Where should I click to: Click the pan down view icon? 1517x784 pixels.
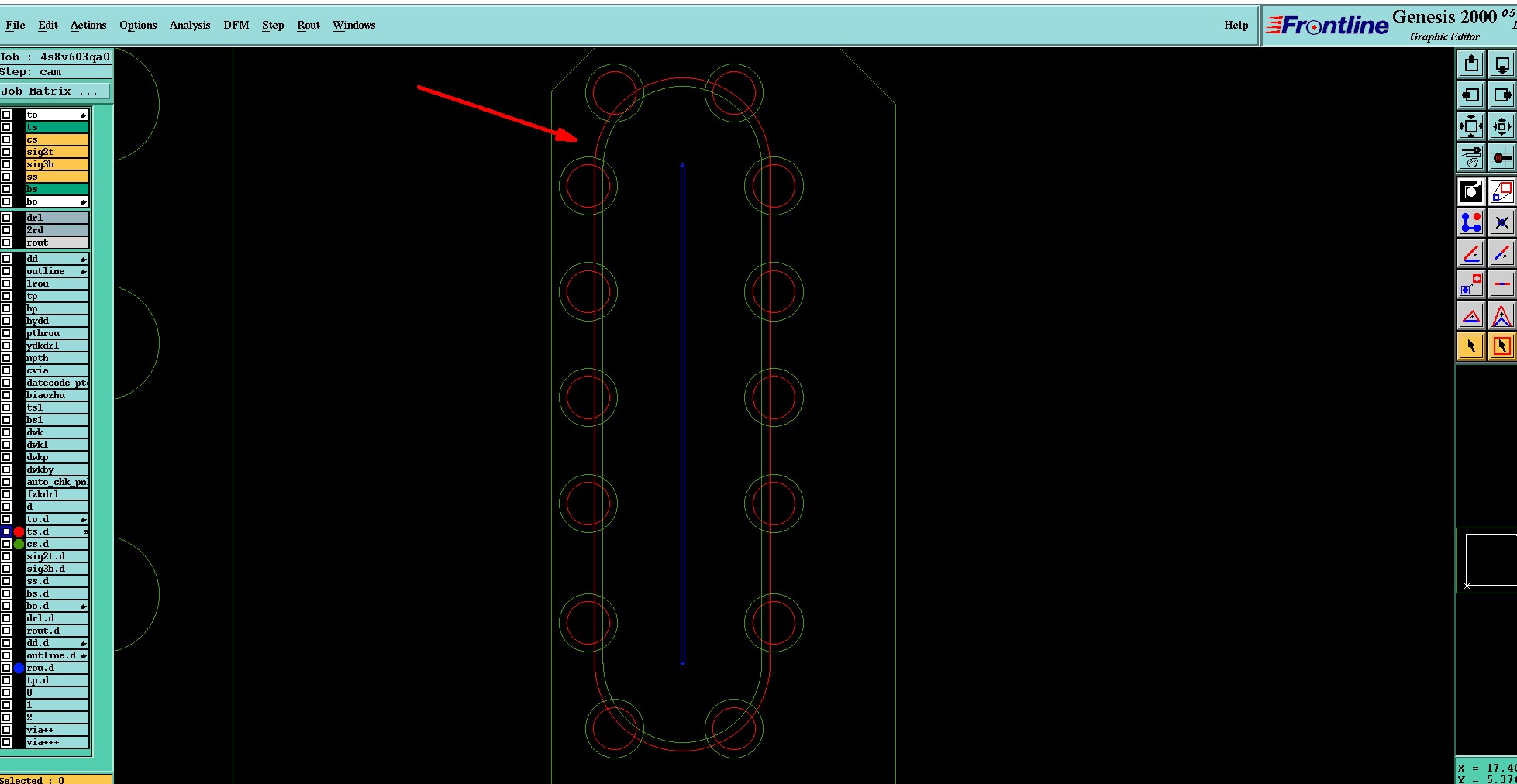coord(1501,64)
